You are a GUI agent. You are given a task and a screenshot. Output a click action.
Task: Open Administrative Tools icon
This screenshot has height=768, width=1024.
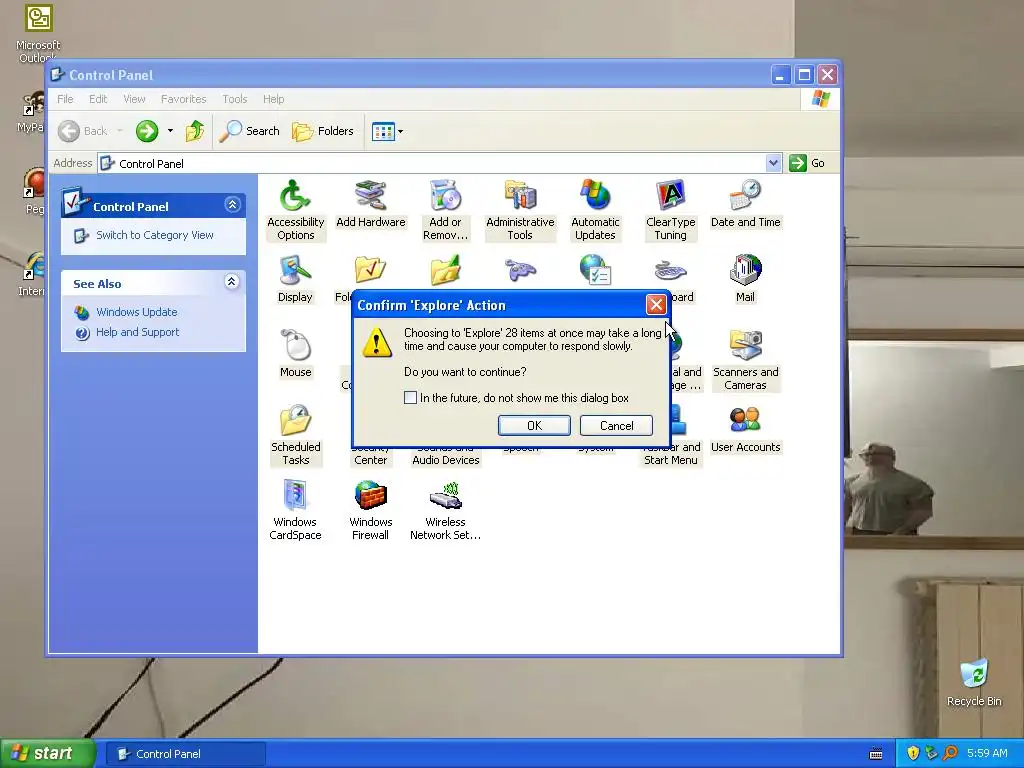[520, 210]
